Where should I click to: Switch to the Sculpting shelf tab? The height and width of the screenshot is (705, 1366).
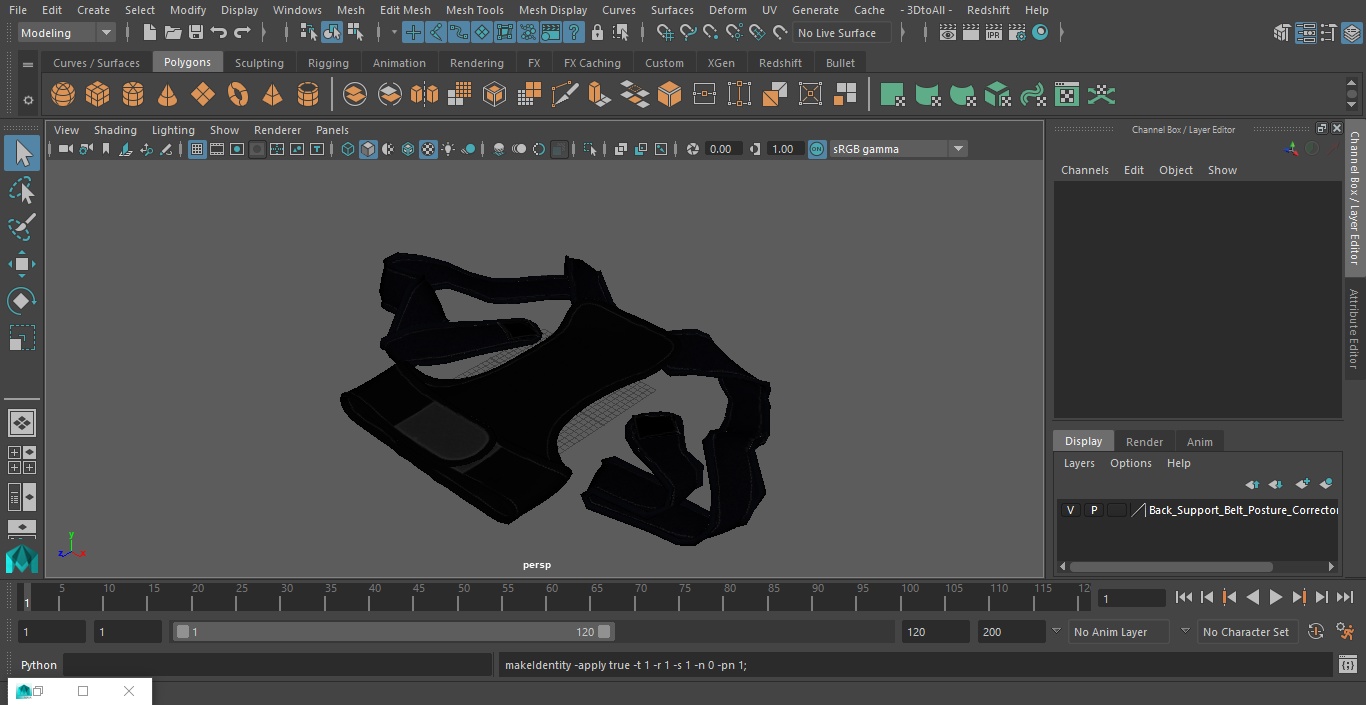(x=259, y=63)
